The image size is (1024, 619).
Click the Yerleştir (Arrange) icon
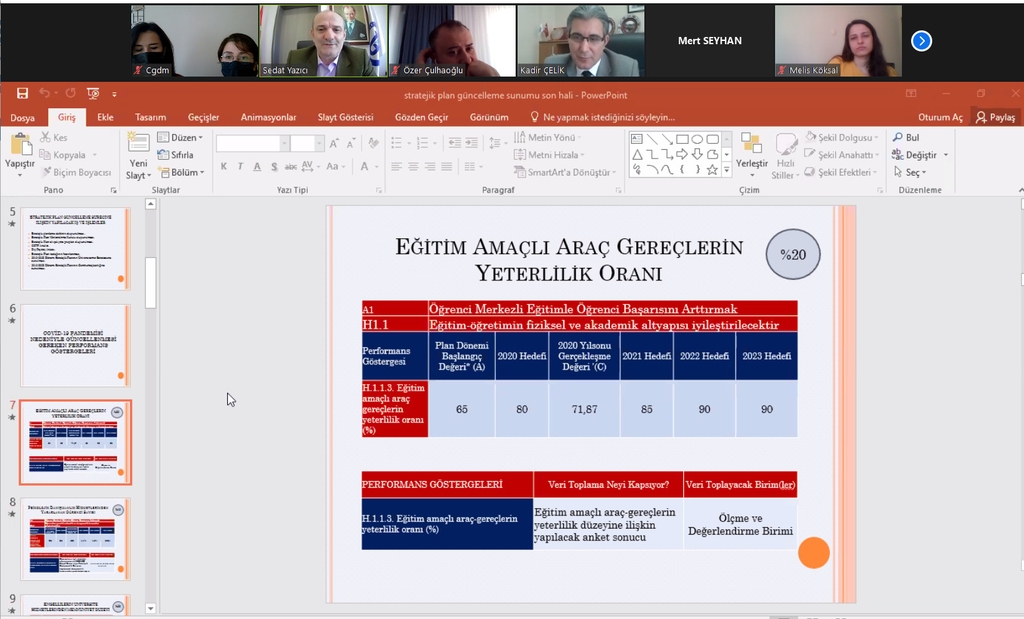[751, 146]
